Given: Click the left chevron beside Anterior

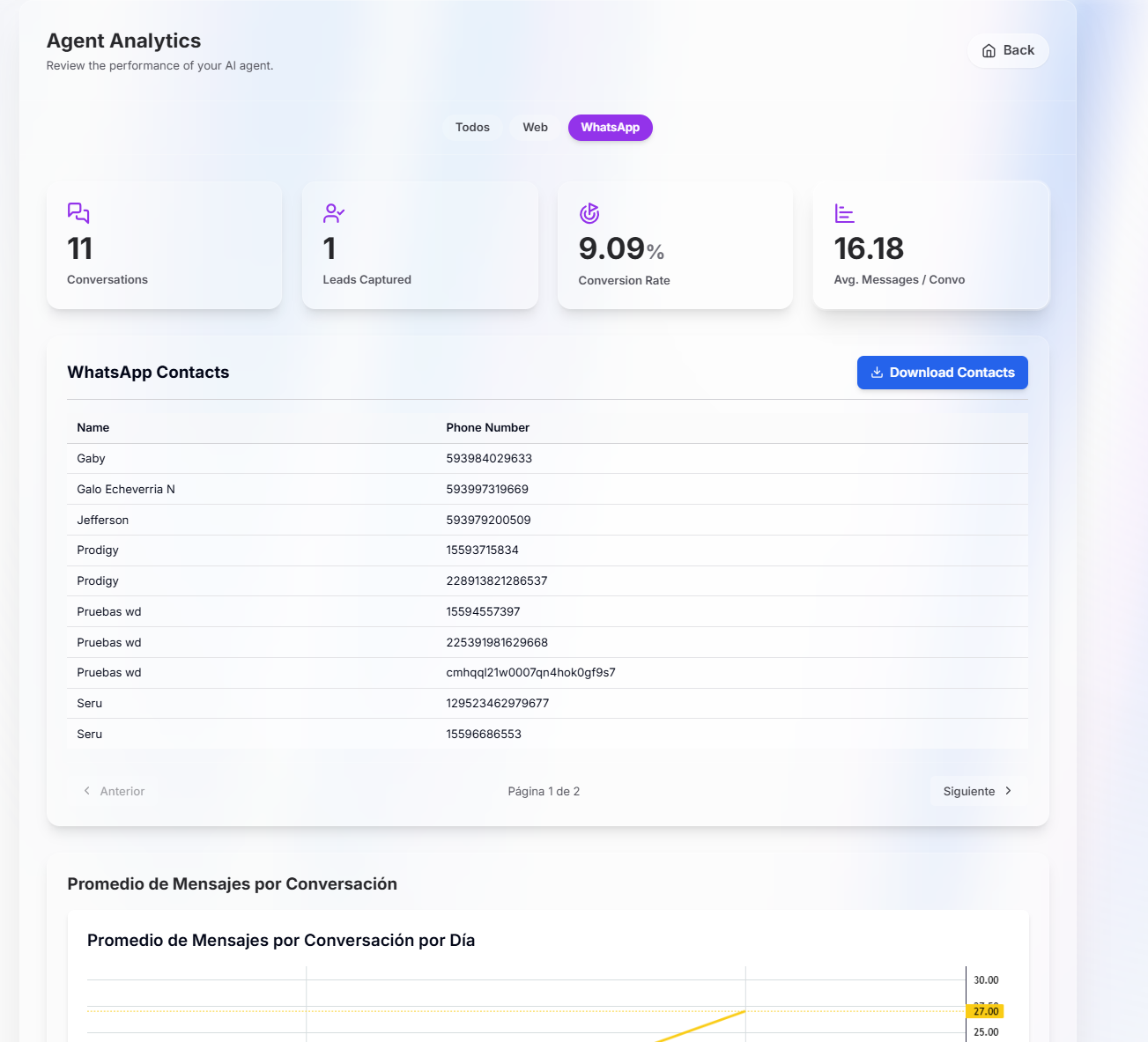Looking at the screenshot, I should (86, 791).
